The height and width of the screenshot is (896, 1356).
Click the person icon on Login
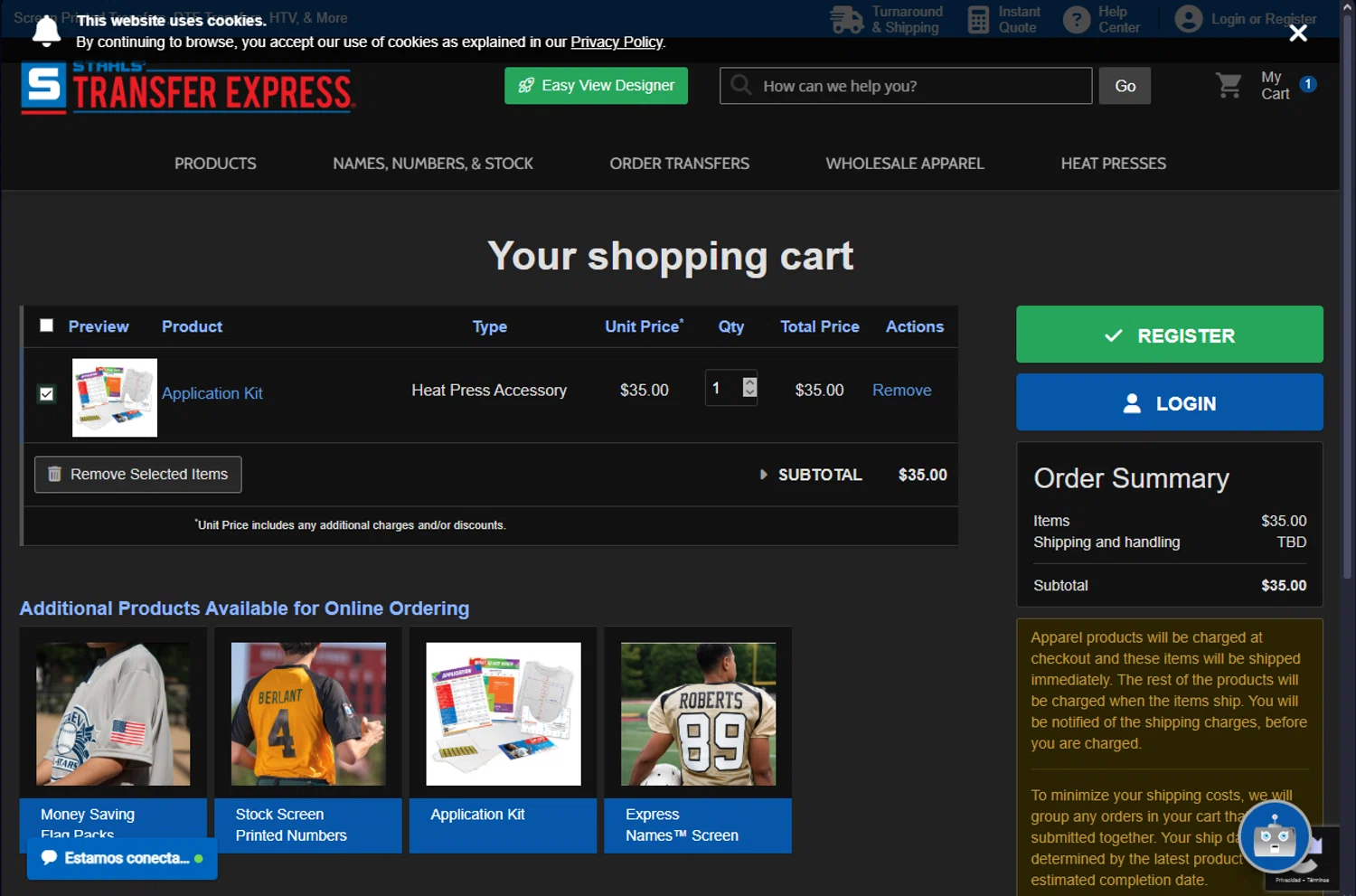1132,403
